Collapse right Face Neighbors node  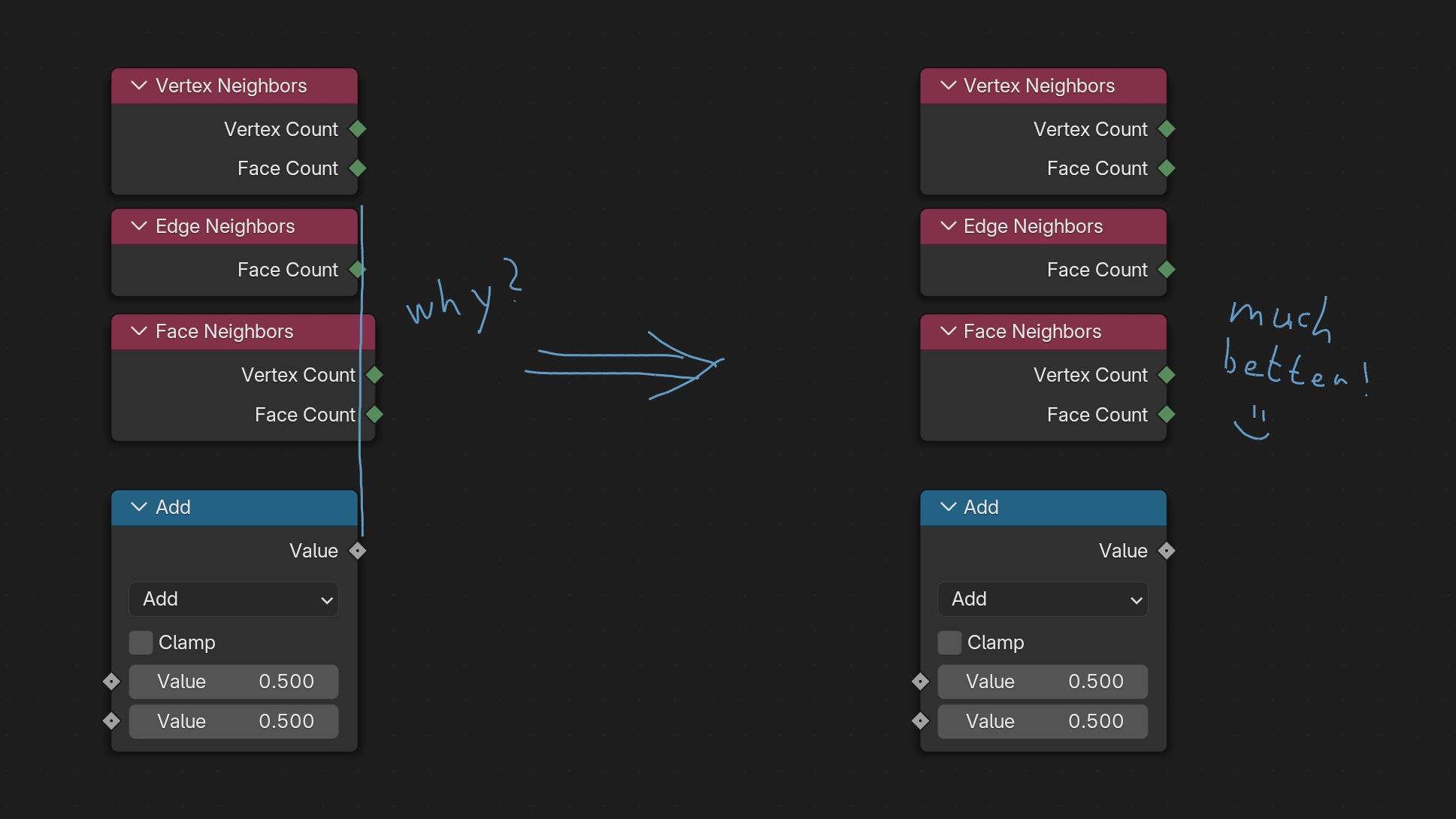coord(949,331)
